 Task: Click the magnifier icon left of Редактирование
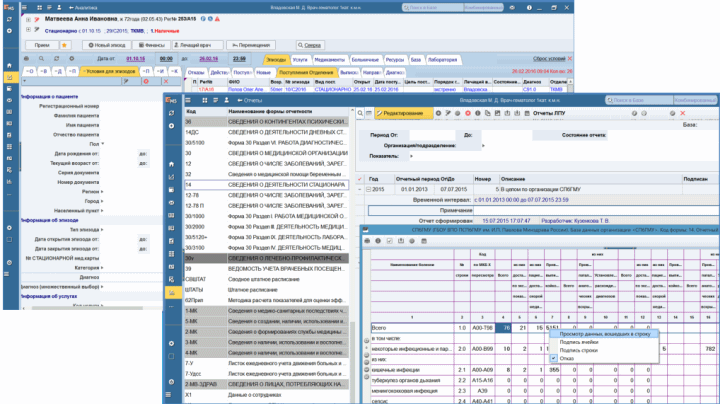pos(360,113)
